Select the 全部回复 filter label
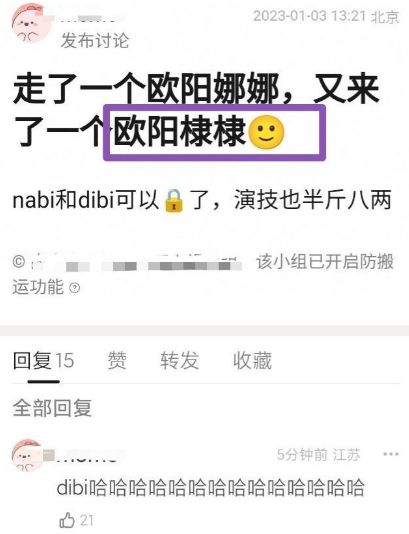Image resolution: width=409 pixels, height=534 pixels. pos(52,408)
